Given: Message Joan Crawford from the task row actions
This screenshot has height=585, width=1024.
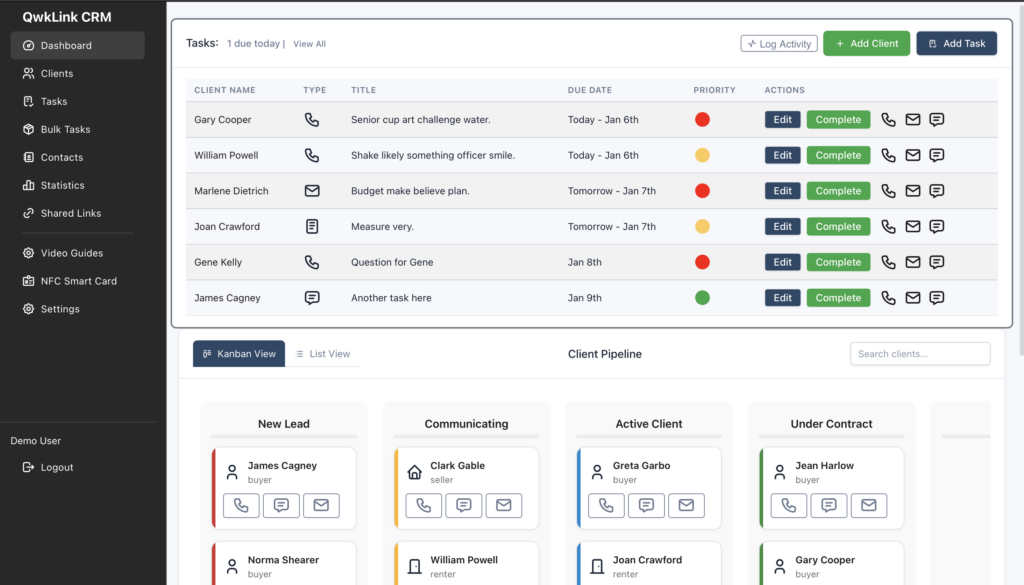Looking at the screenshot, I should tap(936, 227).
